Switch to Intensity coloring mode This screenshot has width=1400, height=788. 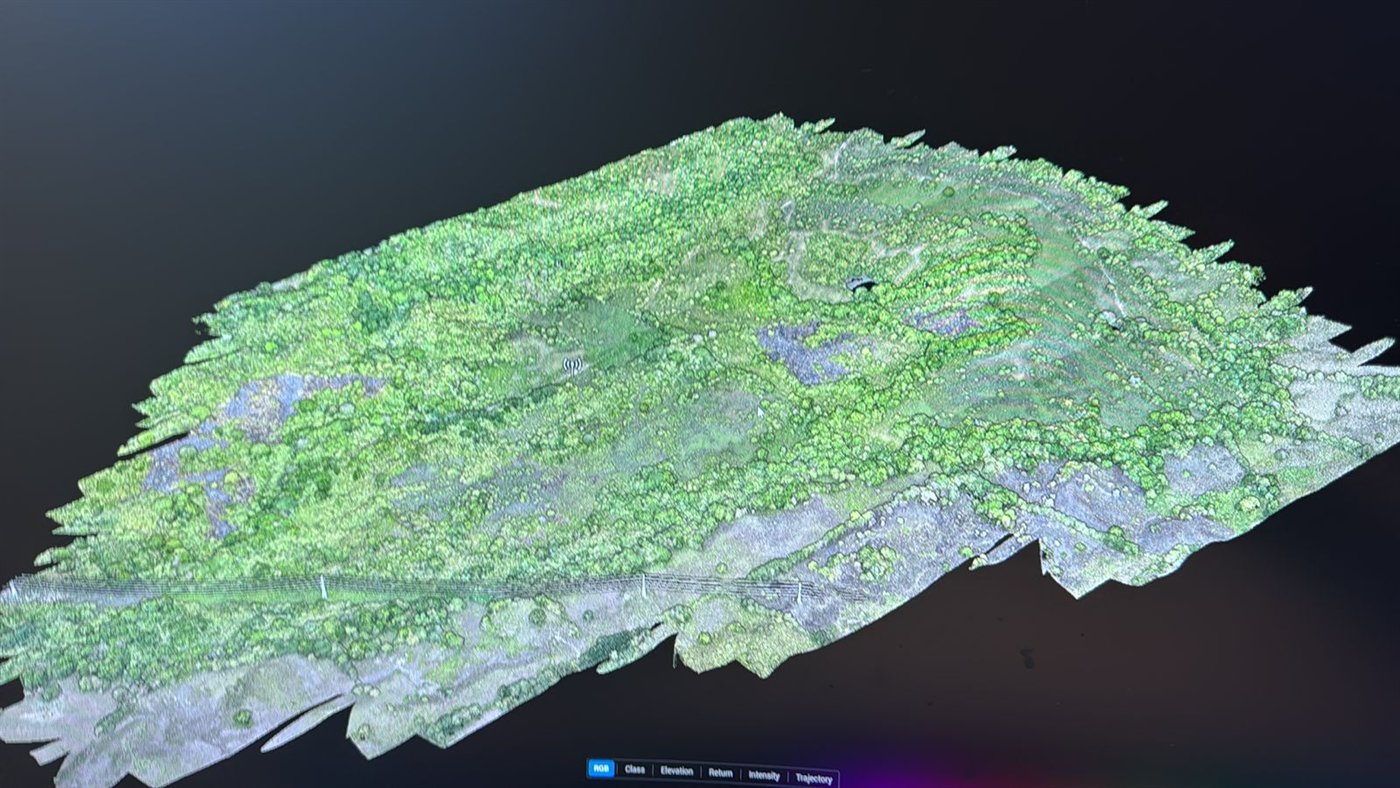(764, 775)
